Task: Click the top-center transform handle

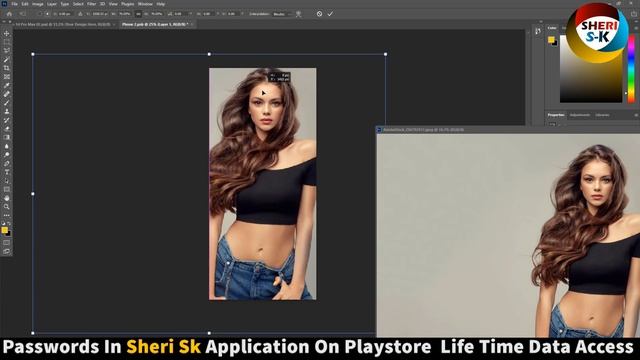Action: pos(209,54)
